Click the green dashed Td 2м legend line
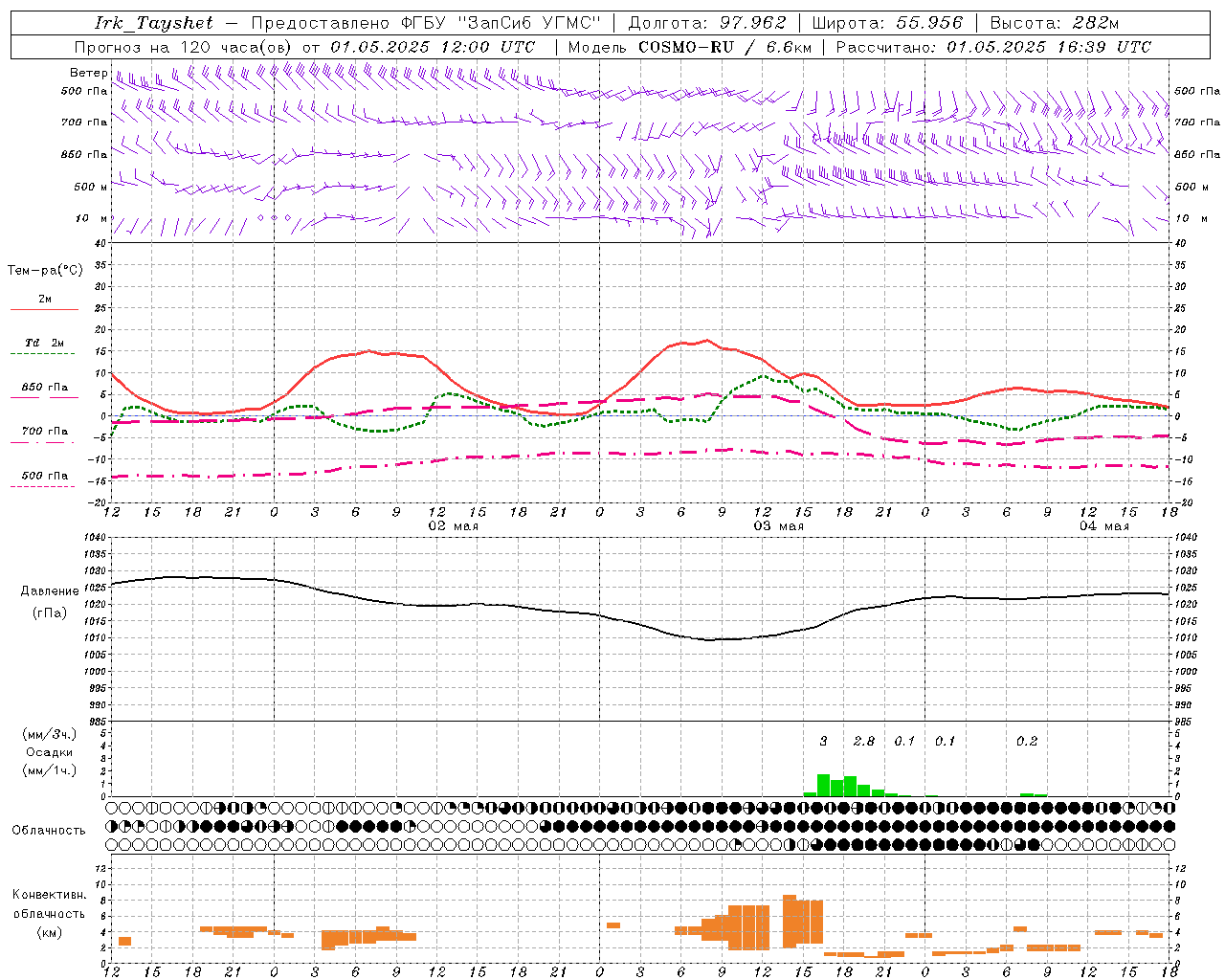This screenshot has height=980, width=1225. click(x=43, y=354)
